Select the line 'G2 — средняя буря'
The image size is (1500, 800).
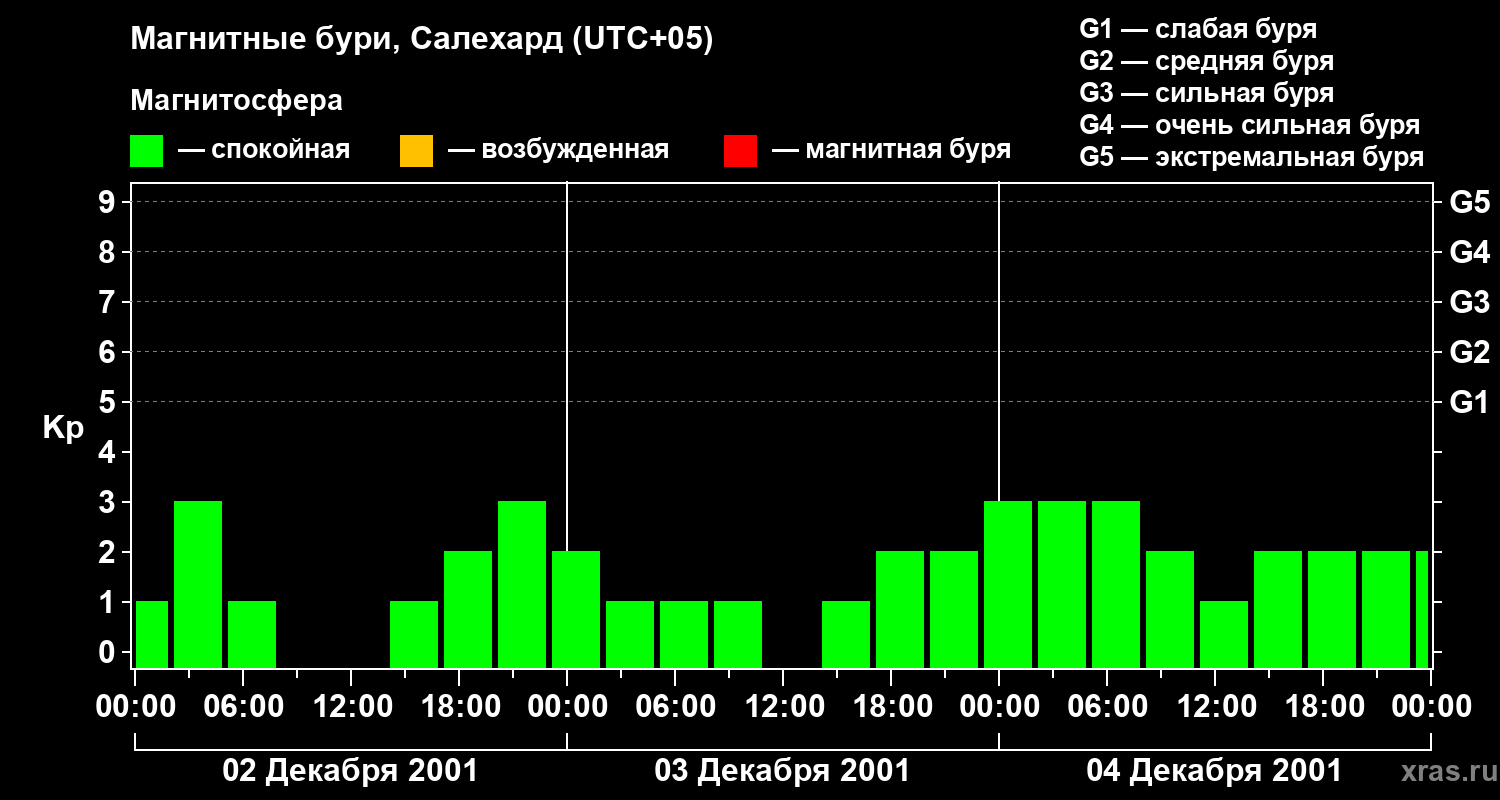pos(1206,61)
